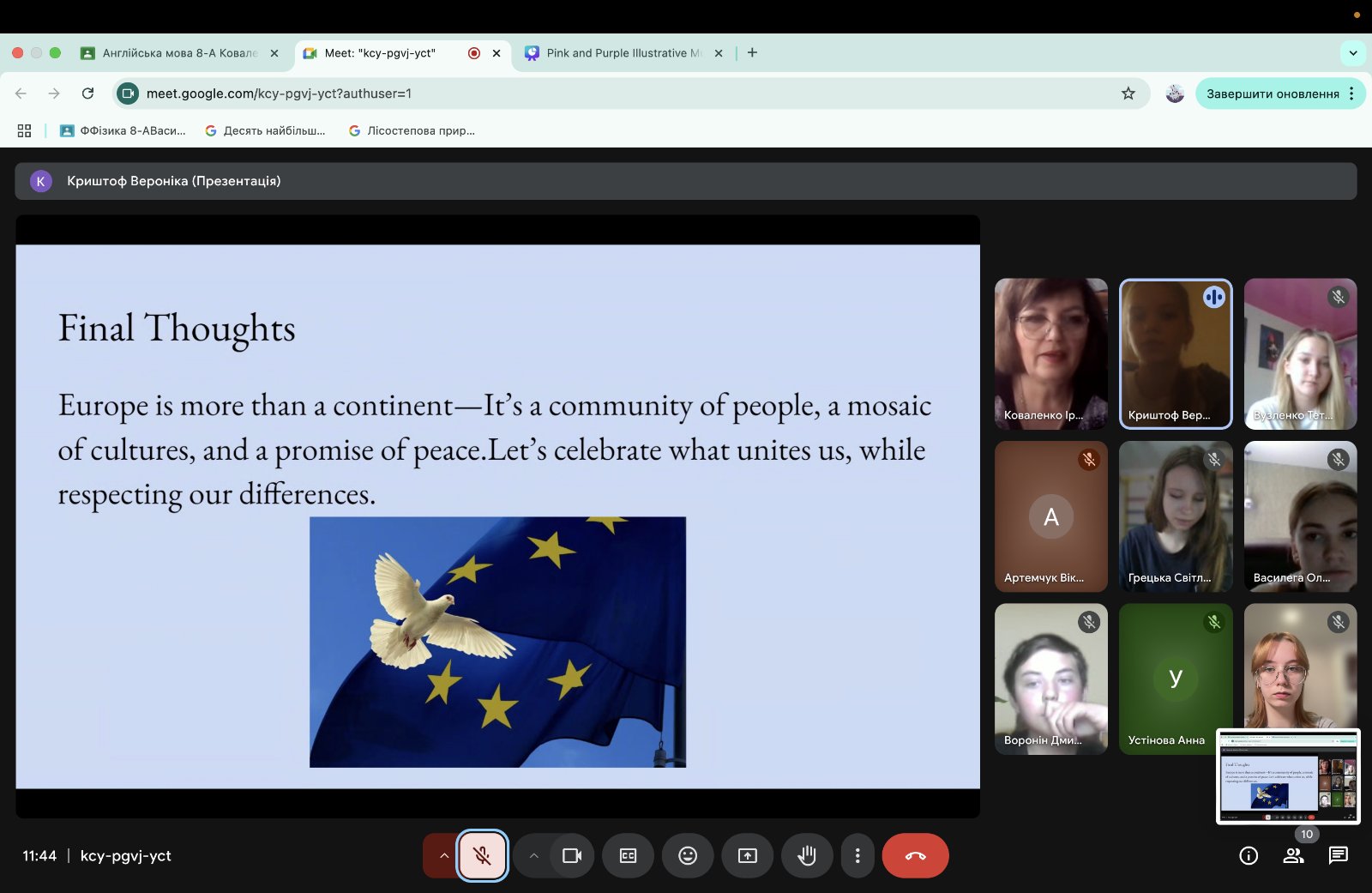This screenshot has width=1372, height=893.
Task: Expand audio settings arrow beside microphone
Action: (x=443, y=855)
